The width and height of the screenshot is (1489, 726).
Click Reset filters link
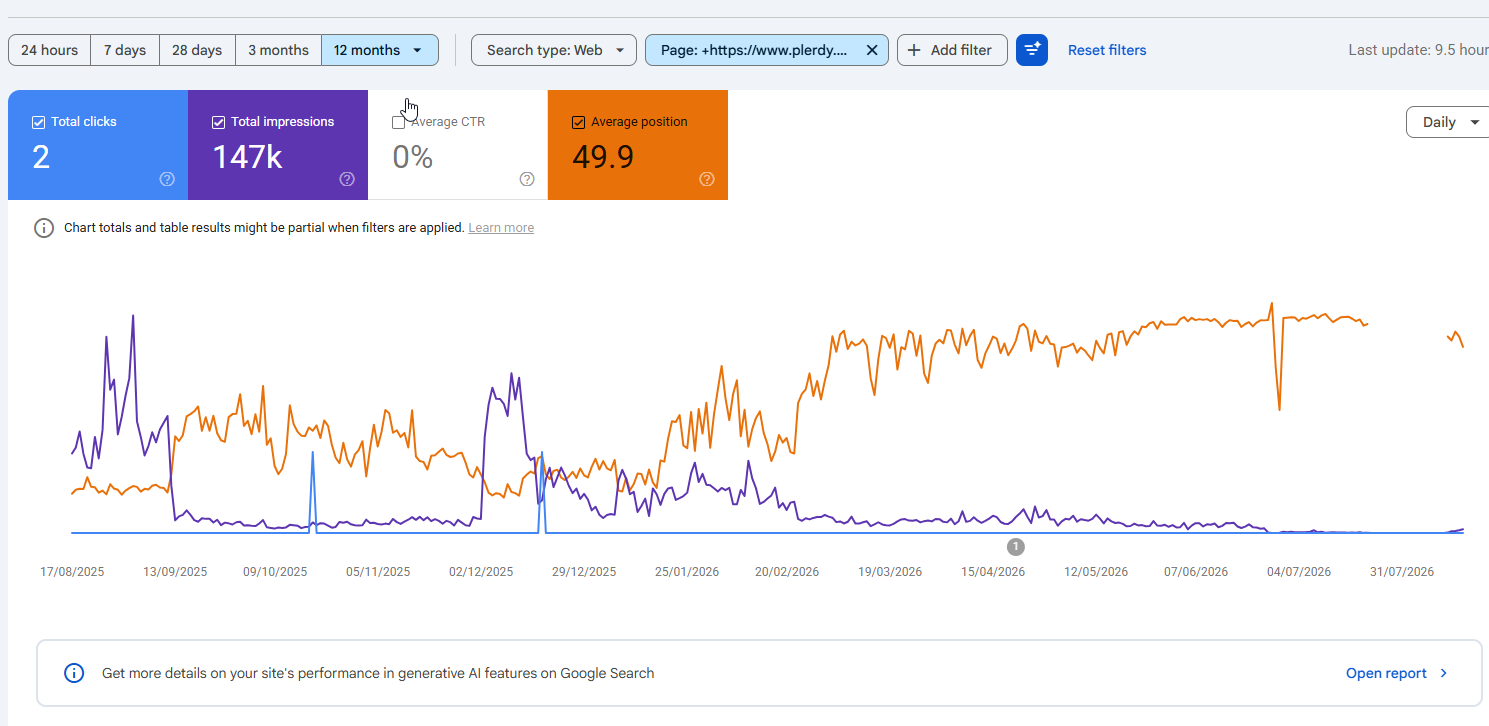[1107, 50]
